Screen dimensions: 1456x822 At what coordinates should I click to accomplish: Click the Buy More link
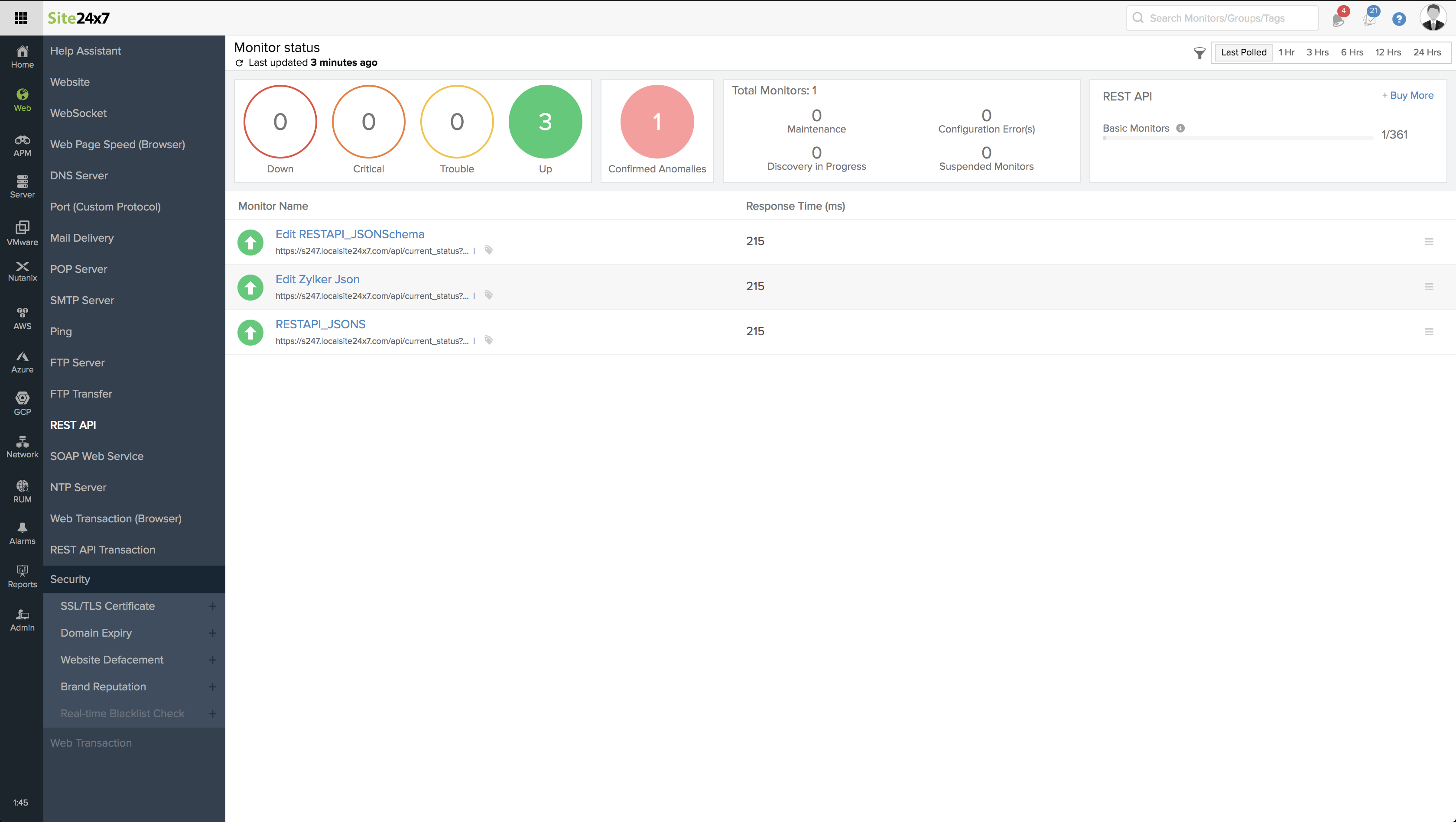(x=1407, y=95)
